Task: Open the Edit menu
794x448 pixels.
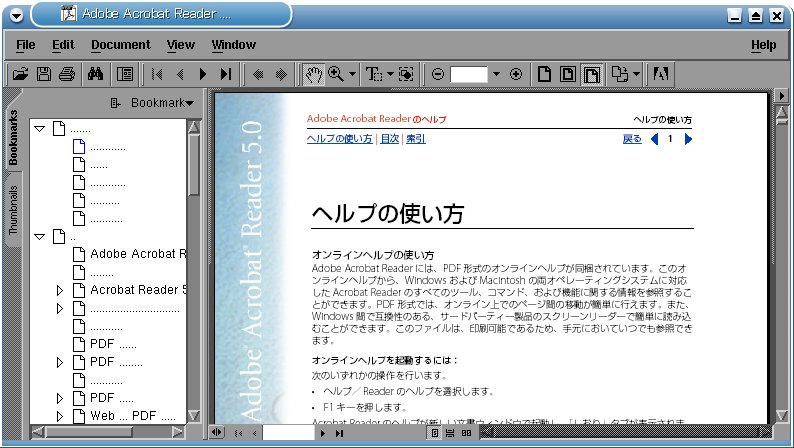Action: 63,45
